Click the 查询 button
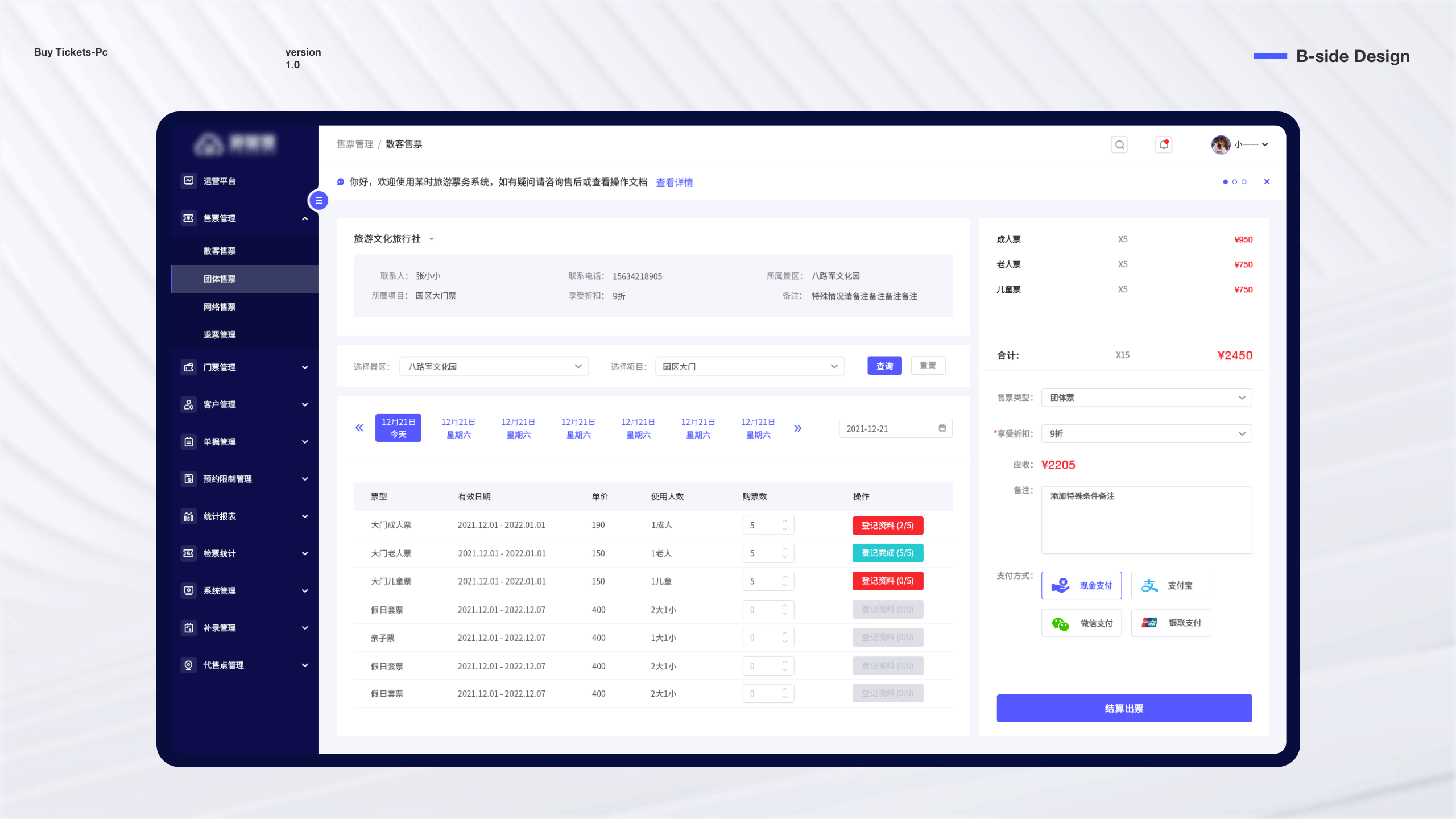 point(884,366)
